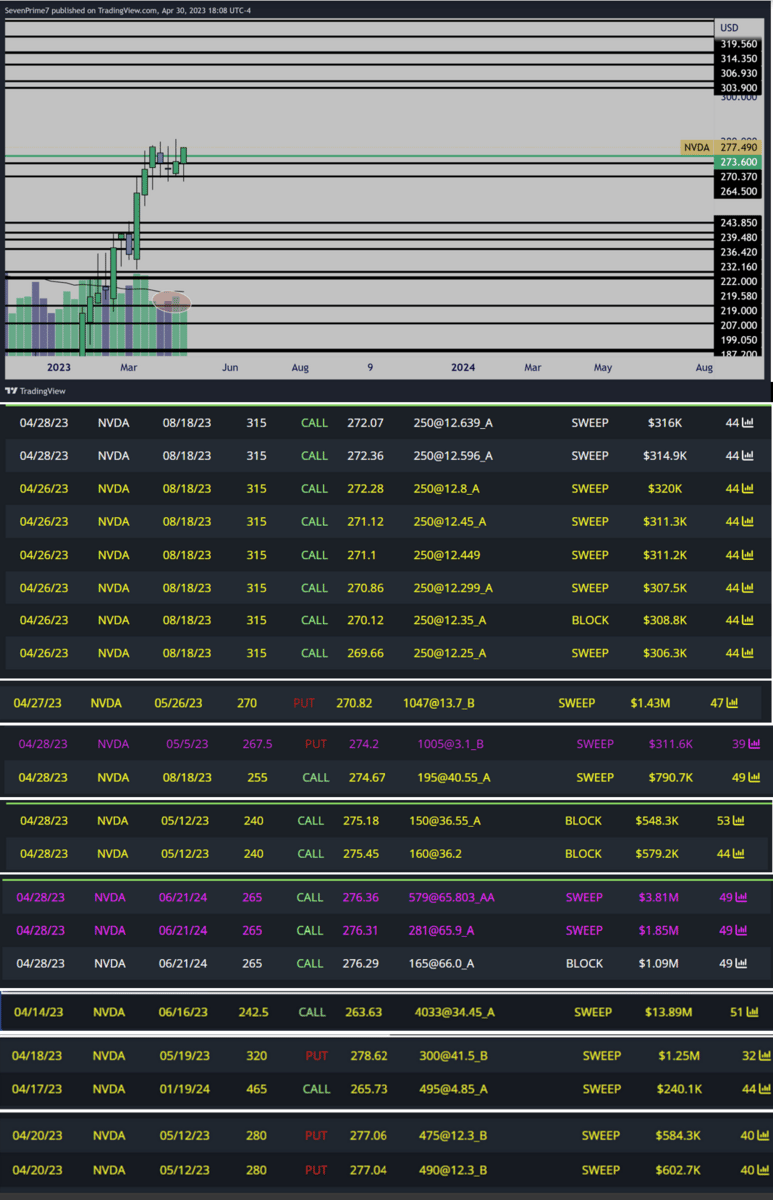Open chart icon in the $1.09M block row
This screenshot has height=1200, width=773.
(742, 963)
